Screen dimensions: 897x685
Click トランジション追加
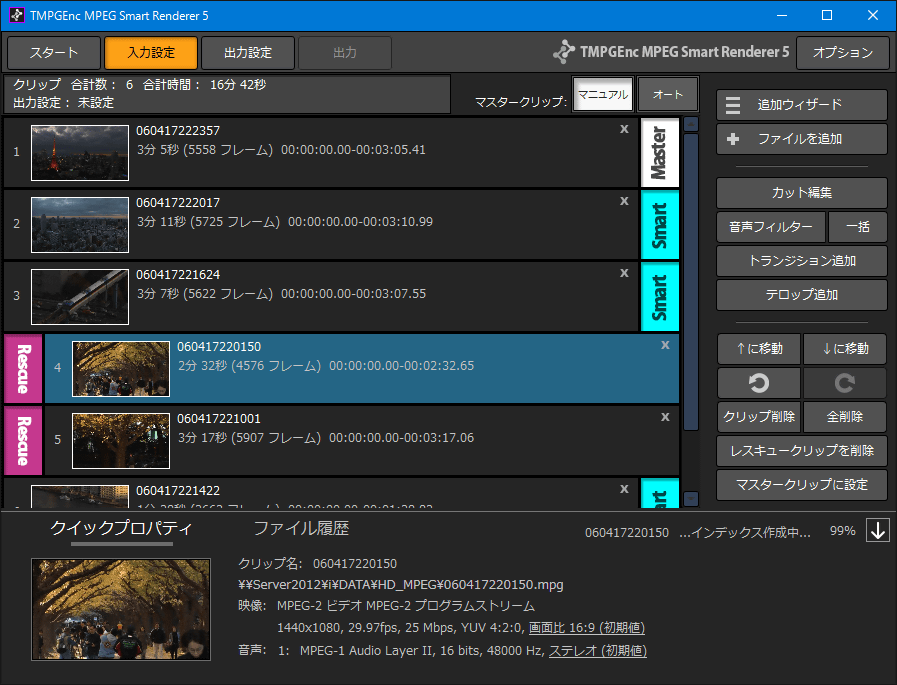801,261
